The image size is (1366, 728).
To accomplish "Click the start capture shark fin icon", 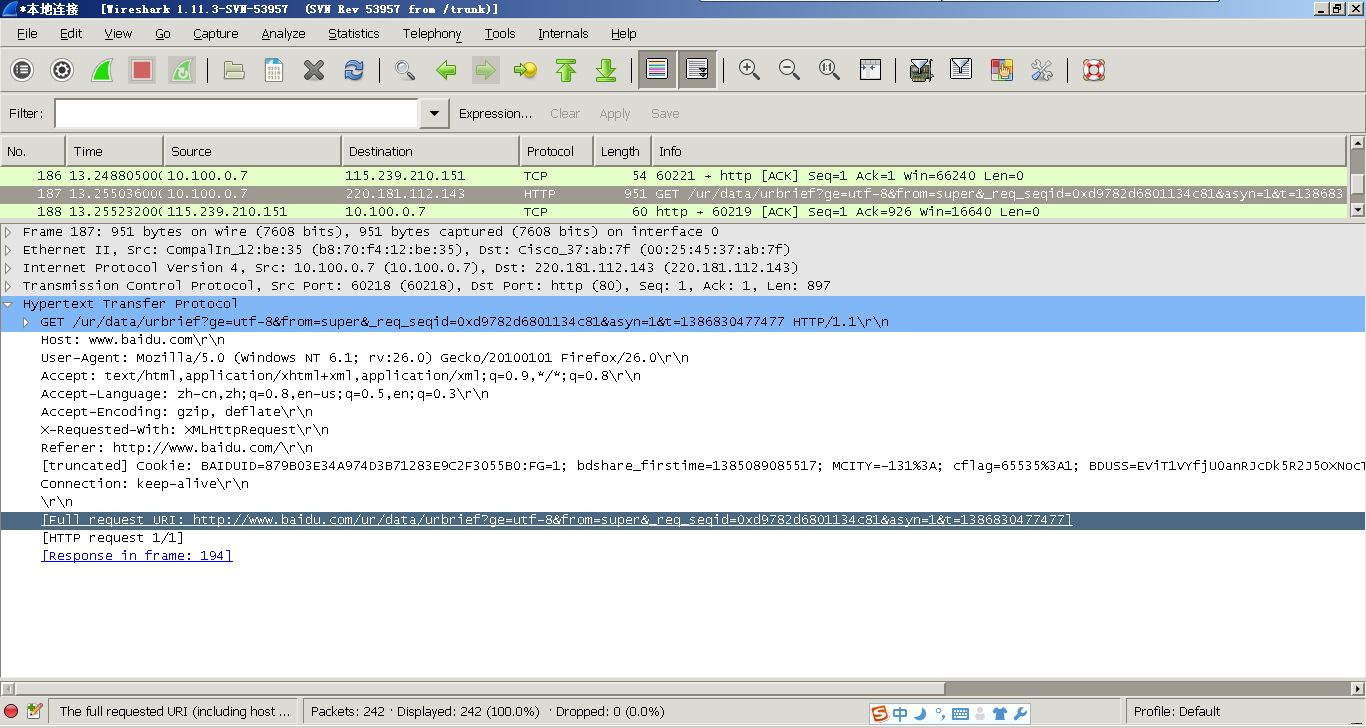I will [x=101, y=70].
